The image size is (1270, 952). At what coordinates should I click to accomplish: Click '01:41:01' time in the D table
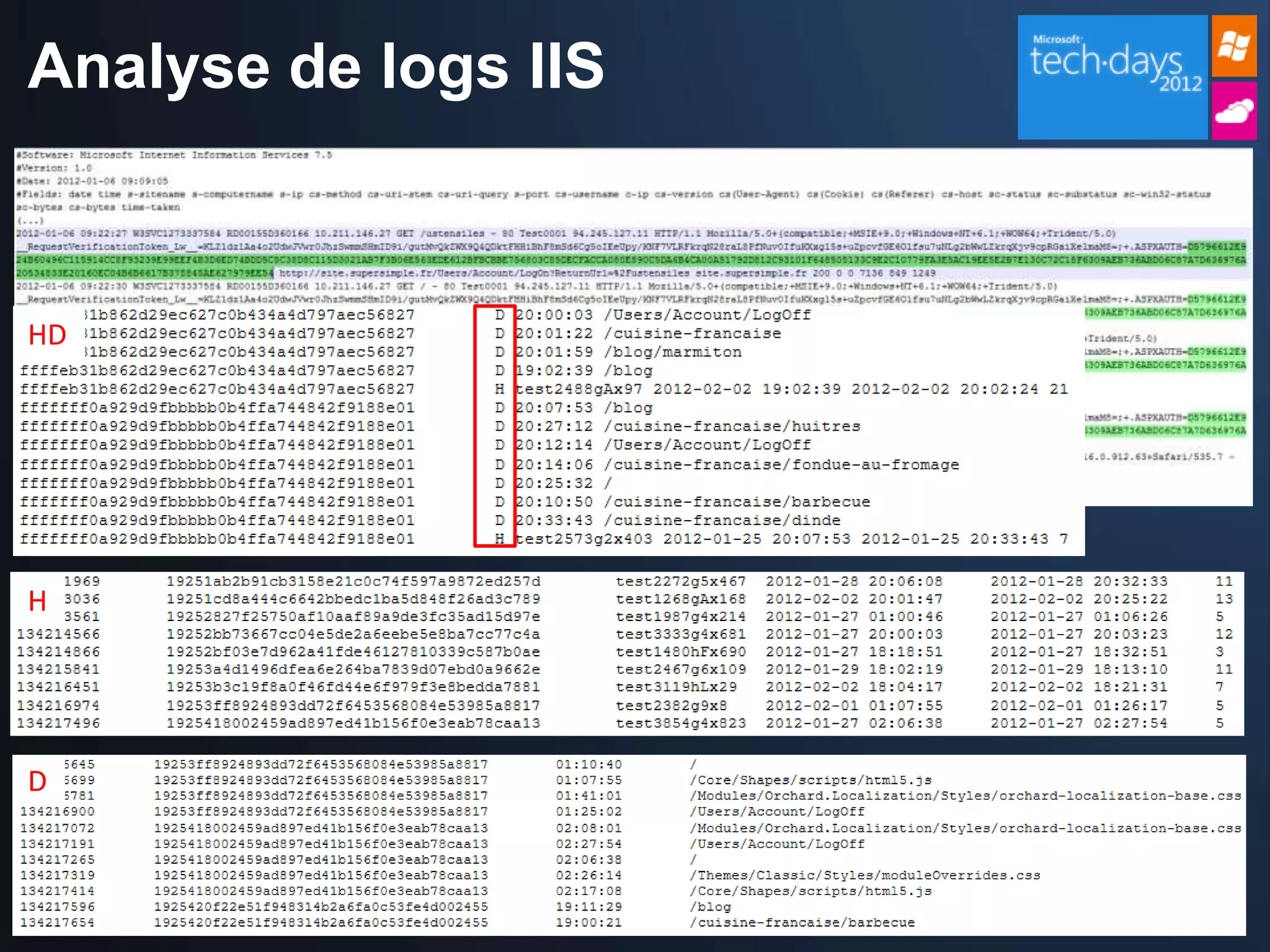pos(588,795)
